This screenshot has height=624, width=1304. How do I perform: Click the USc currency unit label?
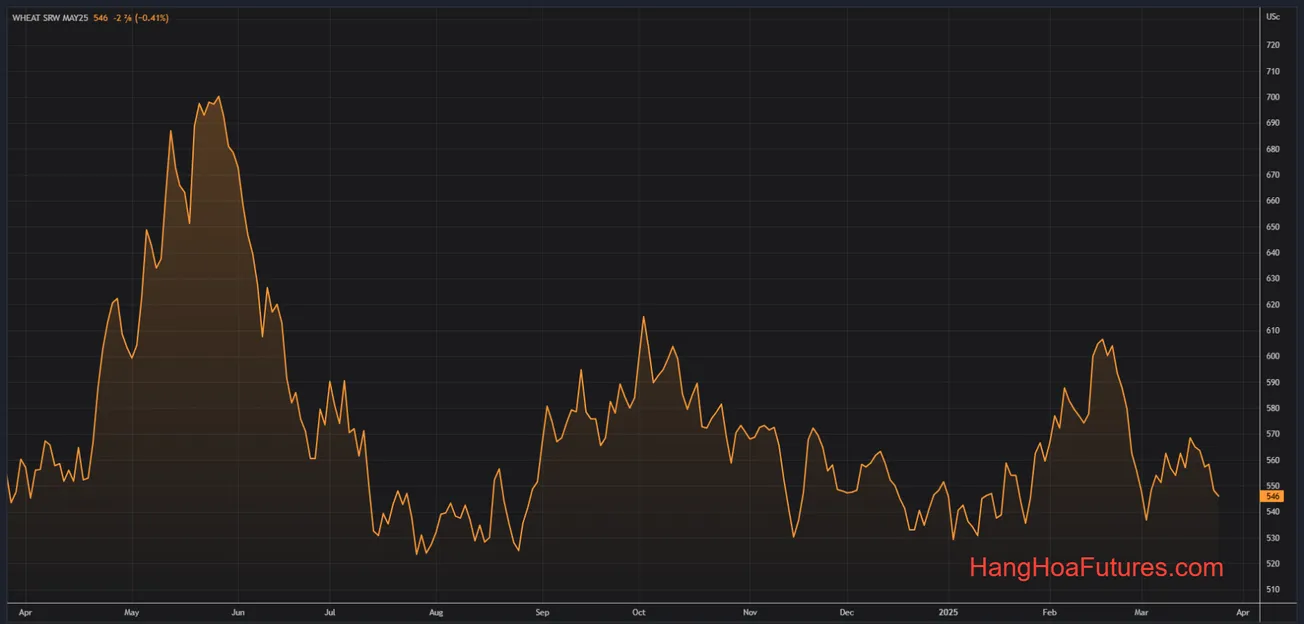tap(1273, 17)
